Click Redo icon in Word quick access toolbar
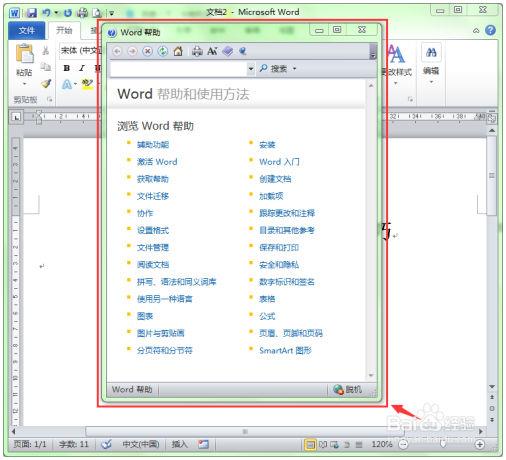Viewport: 506px width, 460px height. point(68,13)
